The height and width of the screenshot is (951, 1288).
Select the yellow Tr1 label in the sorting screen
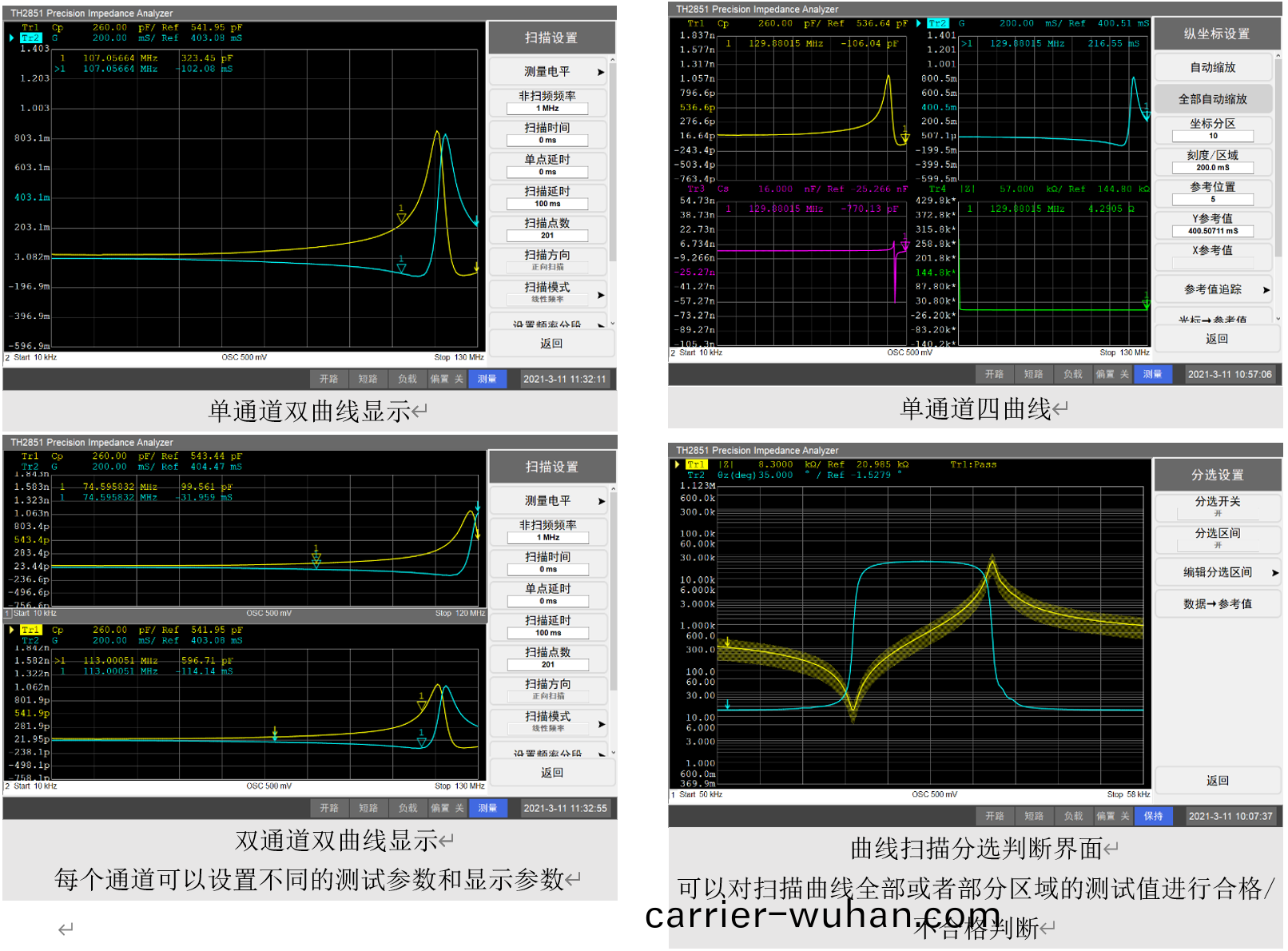point(696,464)
